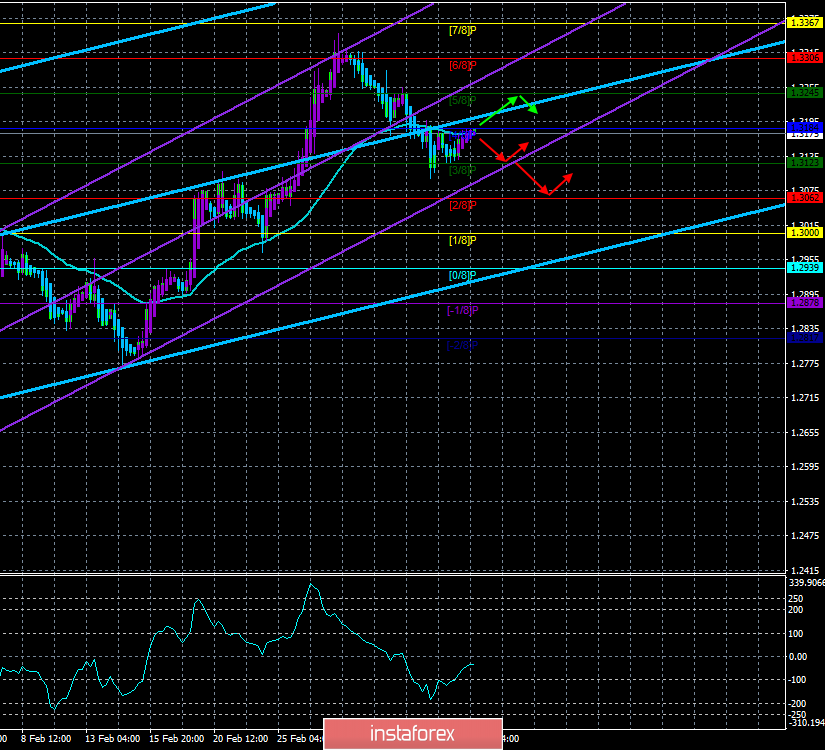Click the lower red forecast arrow tip
The height and width of the screenshot is (750, 825).
(568, 176)
